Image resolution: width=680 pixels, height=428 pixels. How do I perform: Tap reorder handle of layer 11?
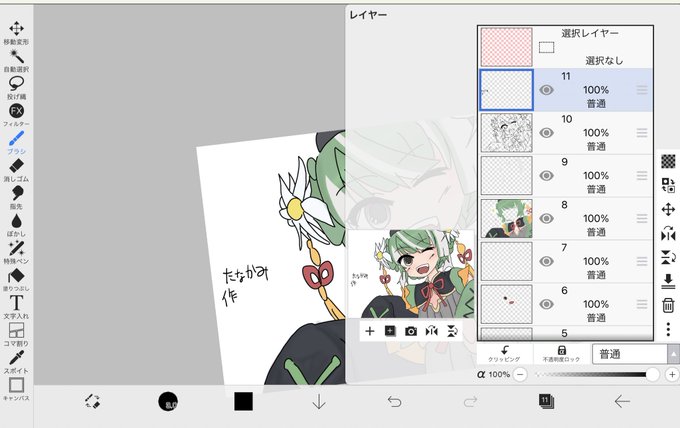click(x=642, y=90)
